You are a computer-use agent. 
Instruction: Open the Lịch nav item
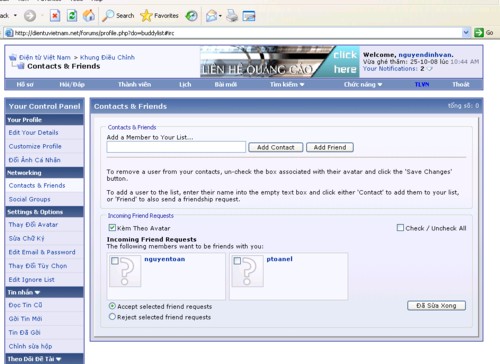pyautogui.click(x=185, y=85)
